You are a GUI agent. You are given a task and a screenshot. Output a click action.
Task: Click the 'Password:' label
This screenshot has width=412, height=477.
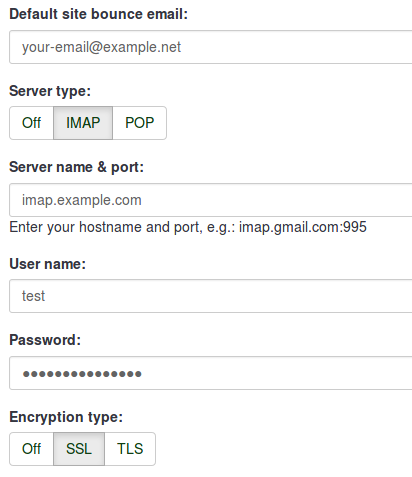tap(45, 340)
